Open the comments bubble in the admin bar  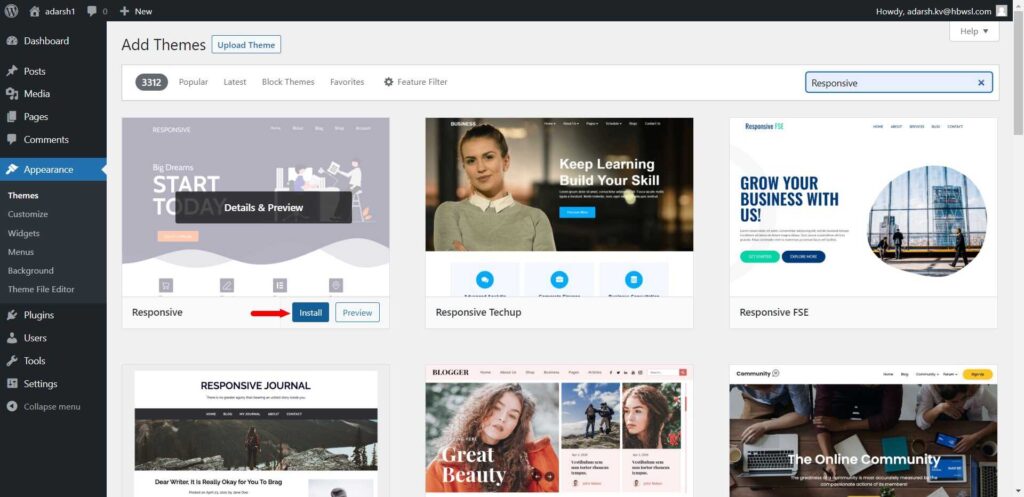pyautogui.click(x=97, y=11)
